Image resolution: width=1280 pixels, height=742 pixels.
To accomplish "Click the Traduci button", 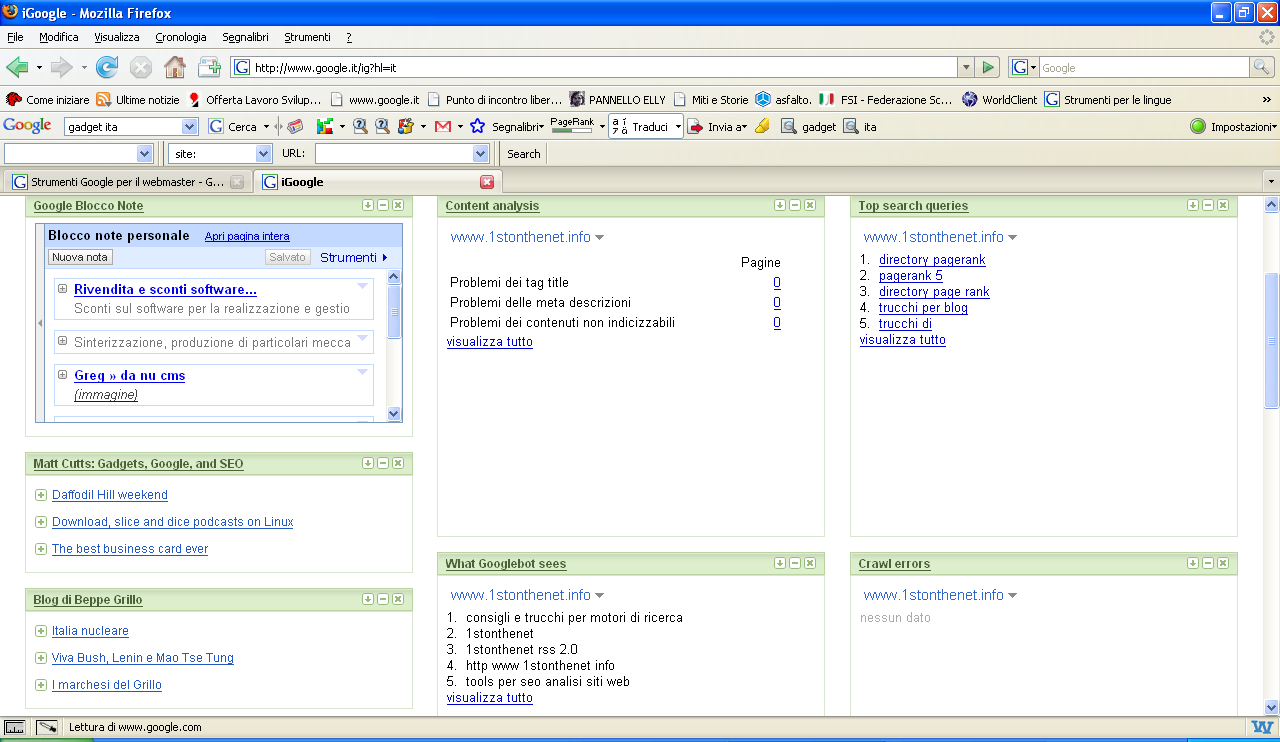I will tap(645, 127).
